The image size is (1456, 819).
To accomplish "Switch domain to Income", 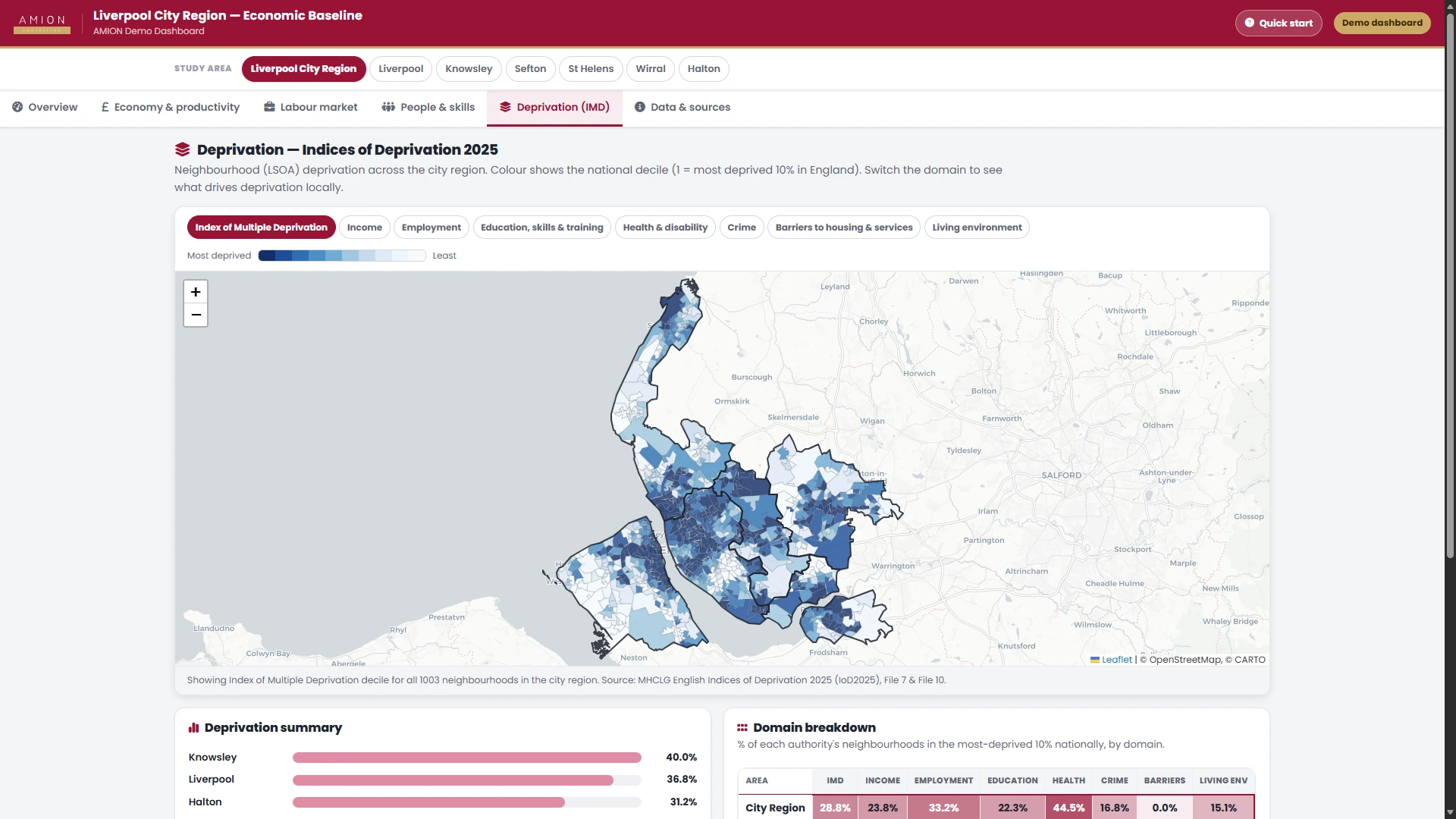I will pyautogui.click(x=365, y=227).
